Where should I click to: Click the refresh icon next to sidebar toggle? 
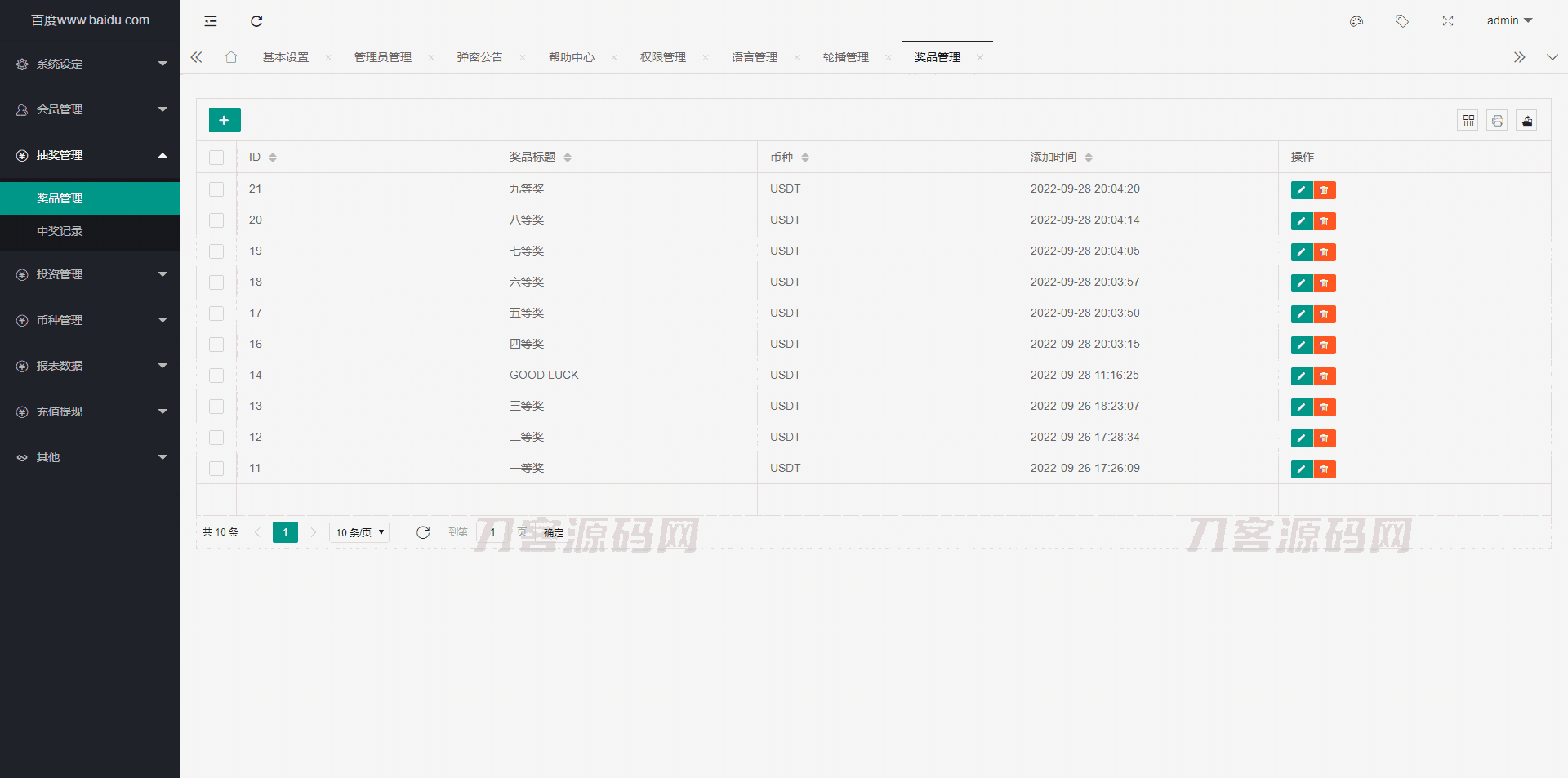pos(256,21)
